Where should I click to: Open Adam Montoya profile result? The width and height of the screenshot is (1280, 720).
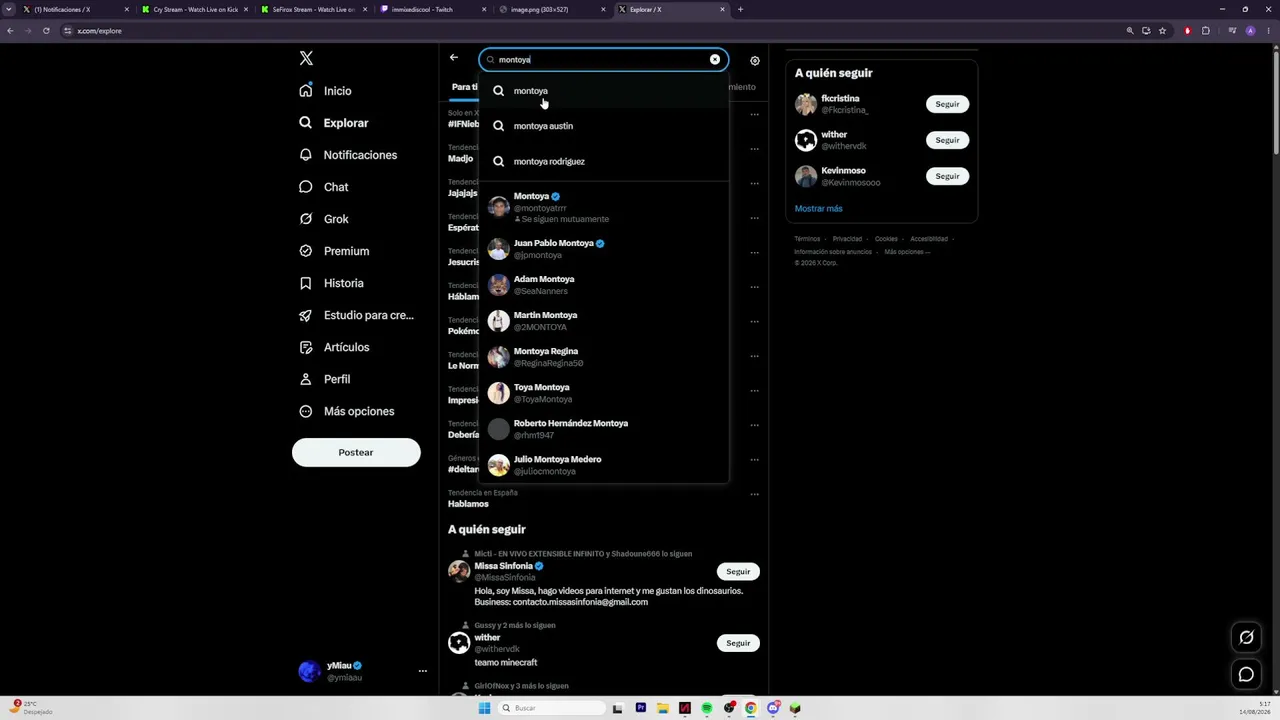[604, 285]
